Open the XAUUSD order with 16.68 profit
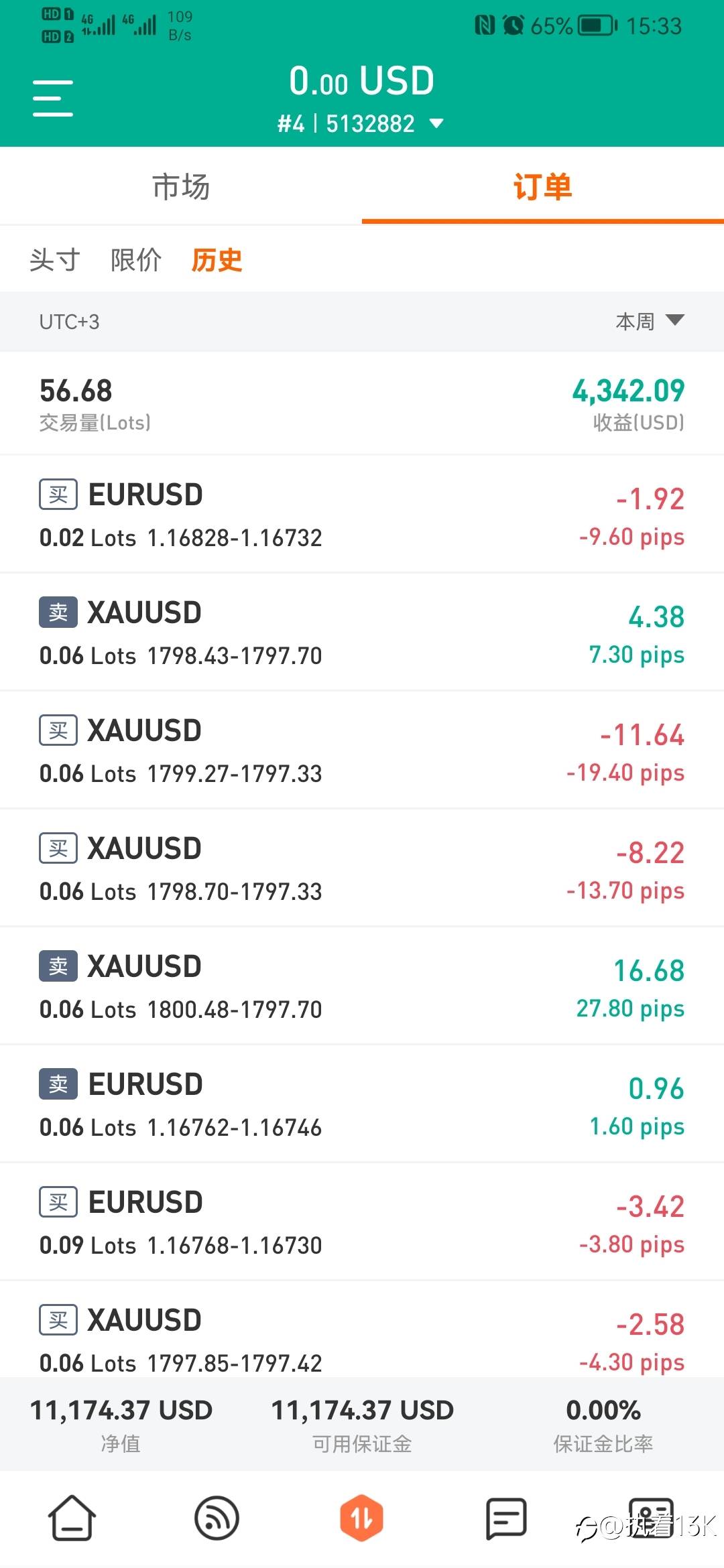724x1568 pixels. coord(362,986)
